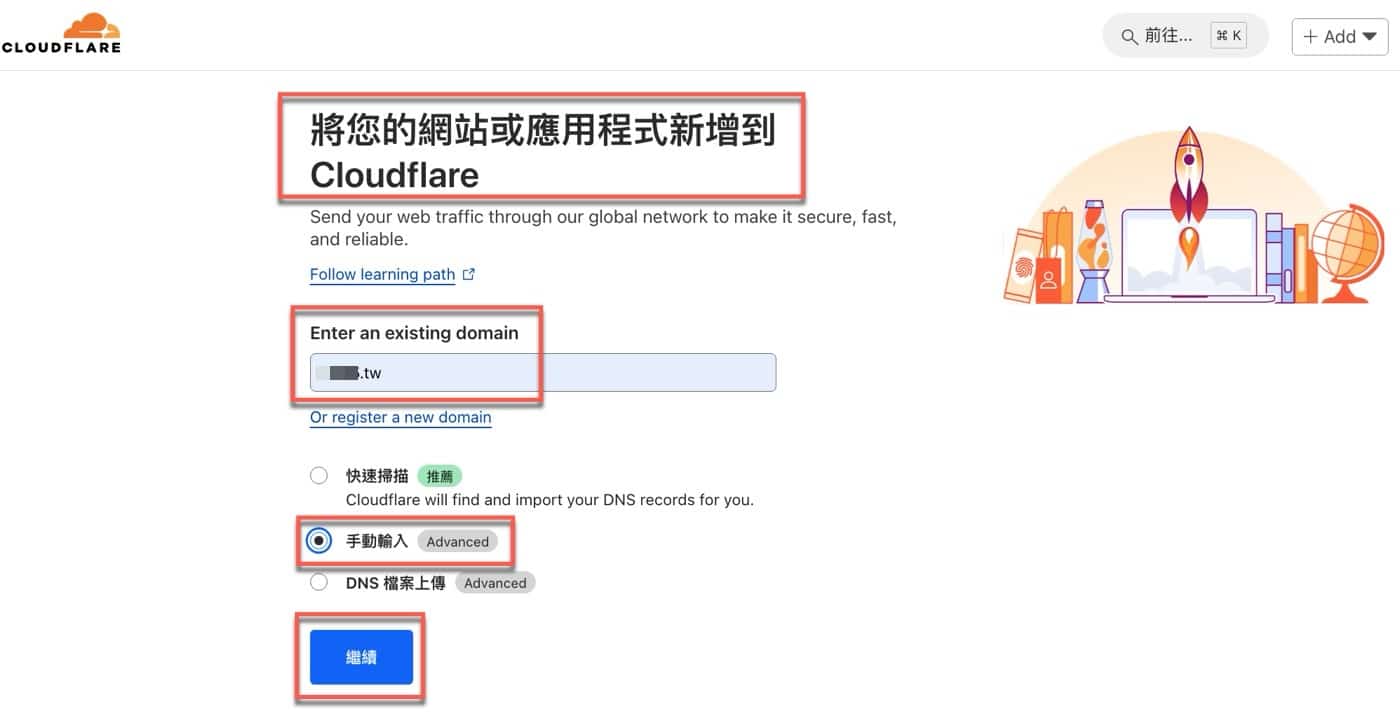
Task: Click the Cloudflare logo
Action: pyautogui.click(x=61, y=33)
